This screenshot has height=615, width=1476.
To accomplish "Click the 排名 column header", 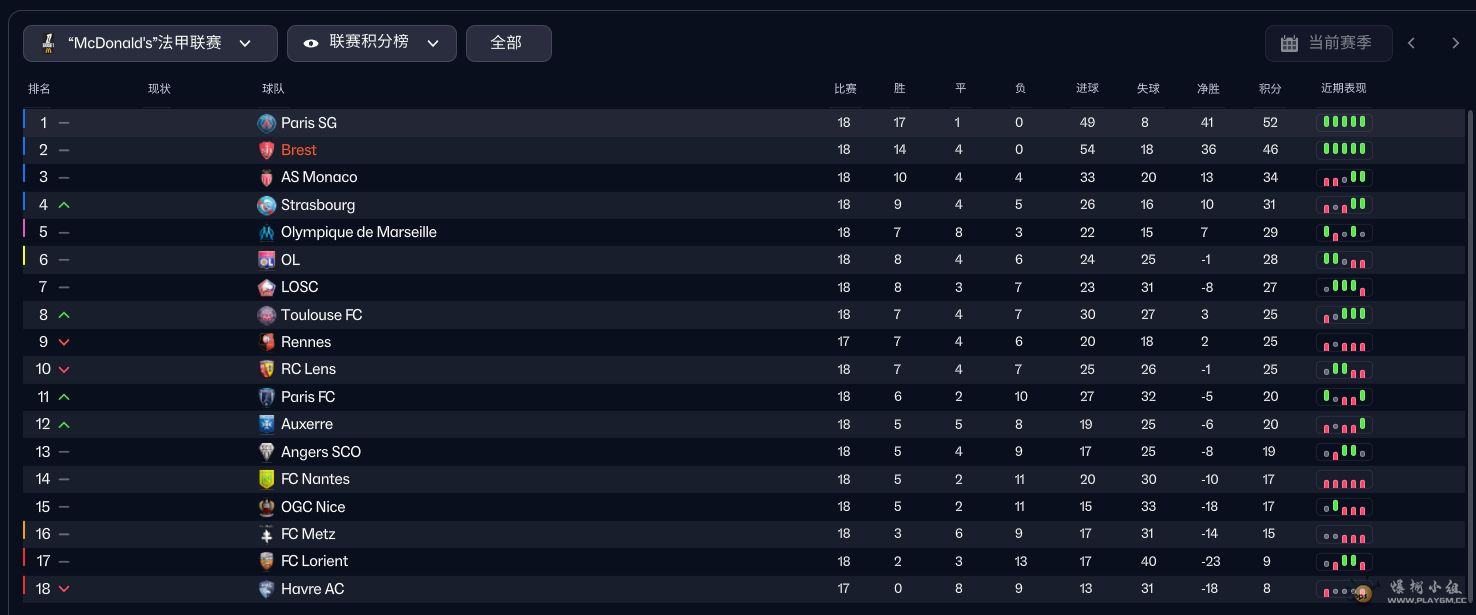I will [x=39, y=89].
